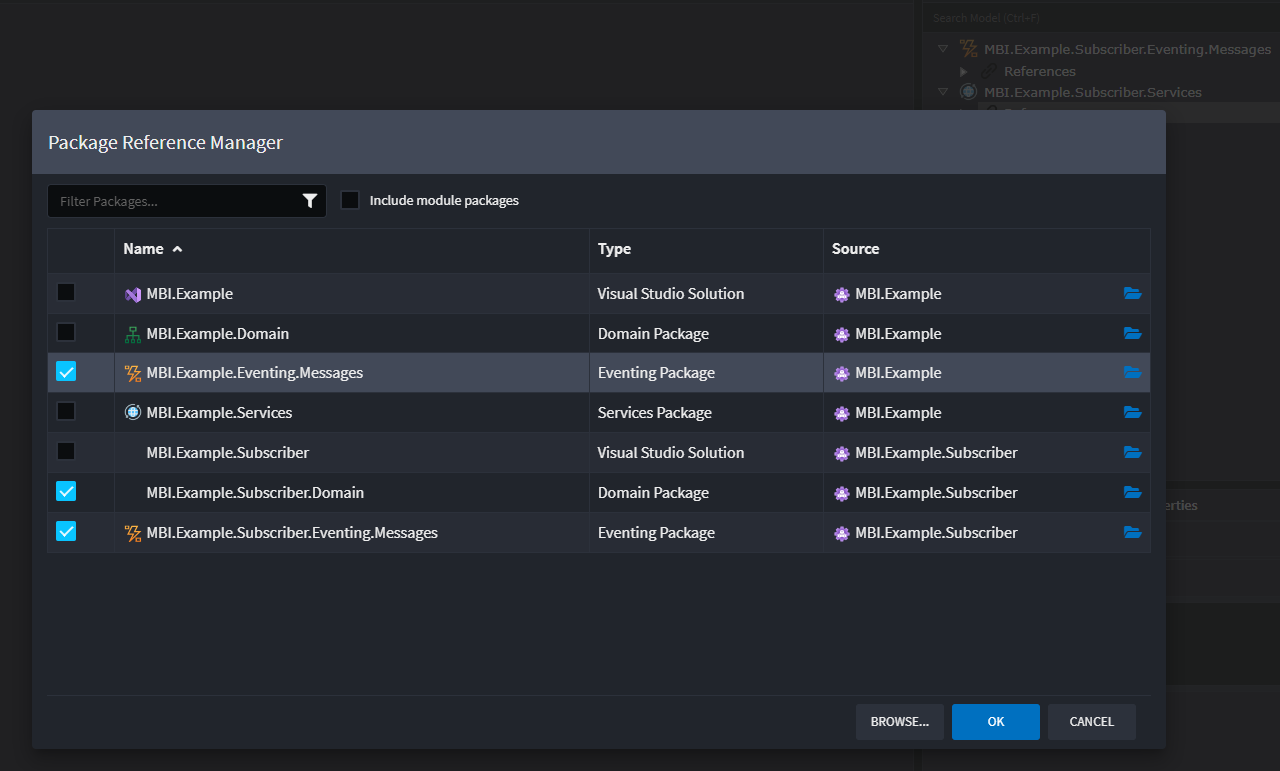Open folder icon for MBI.Example.Domain row
1280x771 pixels.
[x=1132, y=333]
